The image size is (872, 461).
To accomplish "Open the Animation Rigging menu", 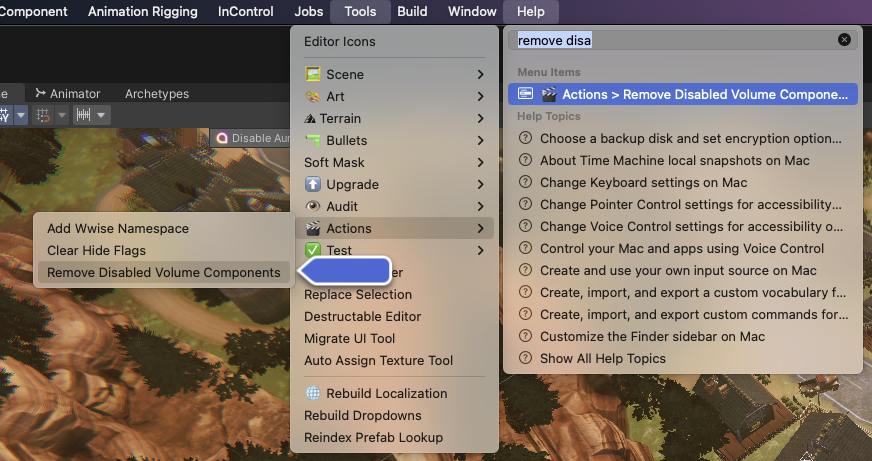I will (143, 12).
